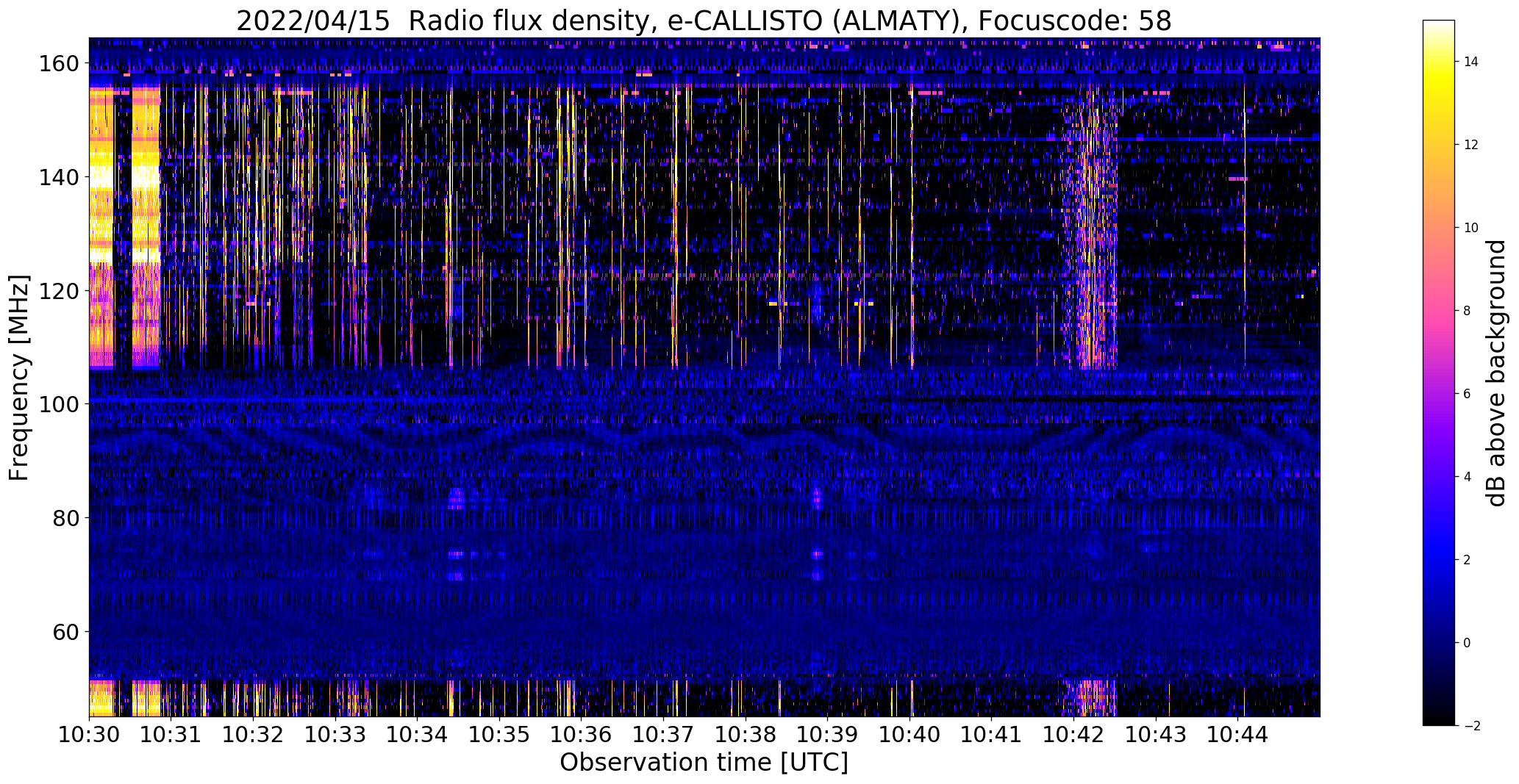Click the 10:33 time tick label

[335, 734]
